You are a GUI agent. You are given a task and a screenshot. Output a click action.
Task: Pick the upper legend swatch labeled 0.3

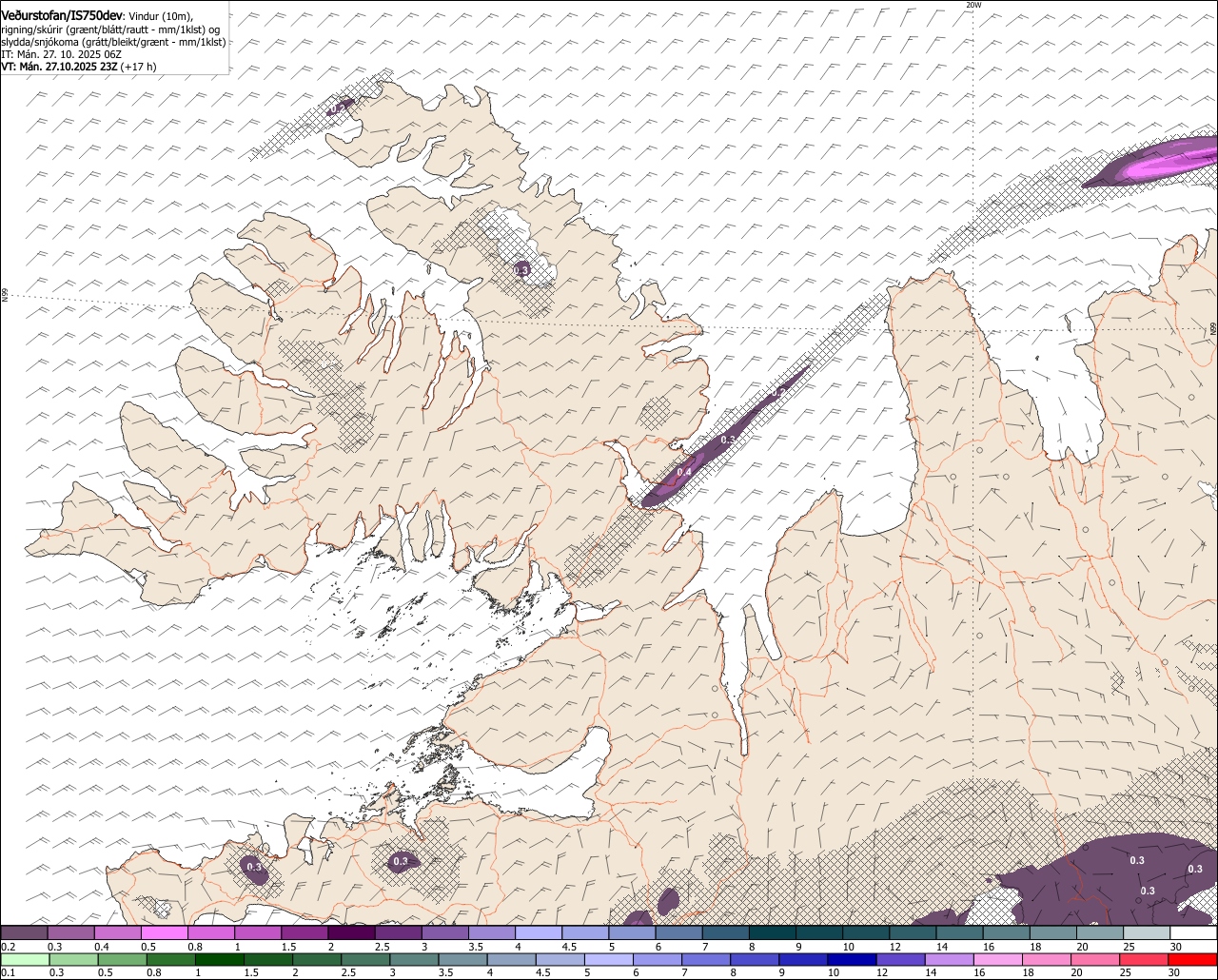click(70, 932)
